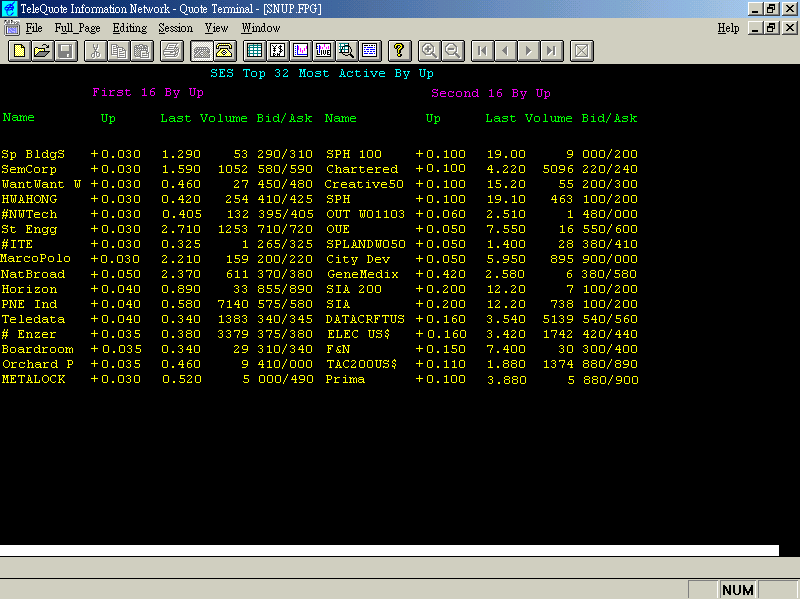
Task: Select the Chartered stock name
Action: pos(362,169)
